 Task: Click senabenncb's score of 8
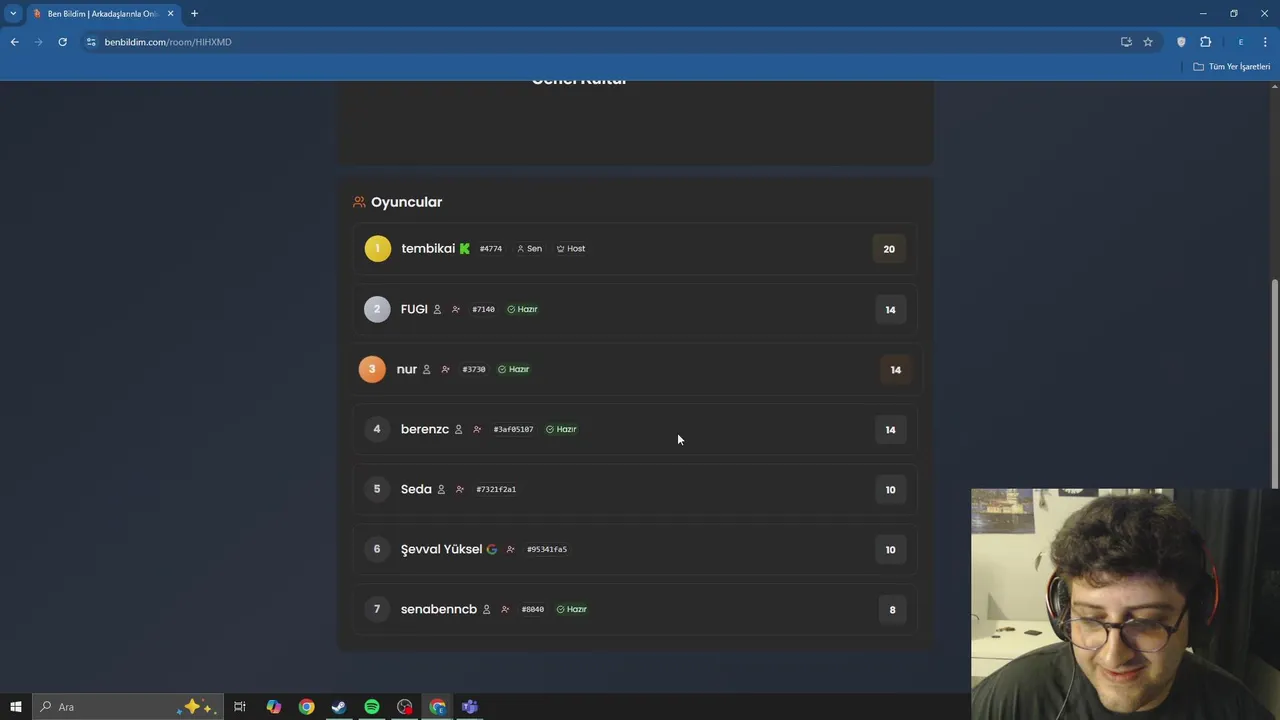click(893, 610)
